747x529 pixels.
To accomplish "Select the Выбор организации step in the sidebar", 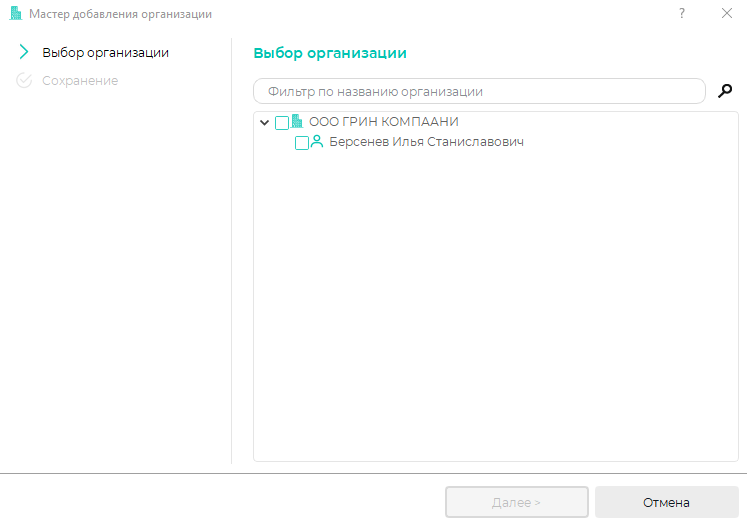I will click(105, 52).
